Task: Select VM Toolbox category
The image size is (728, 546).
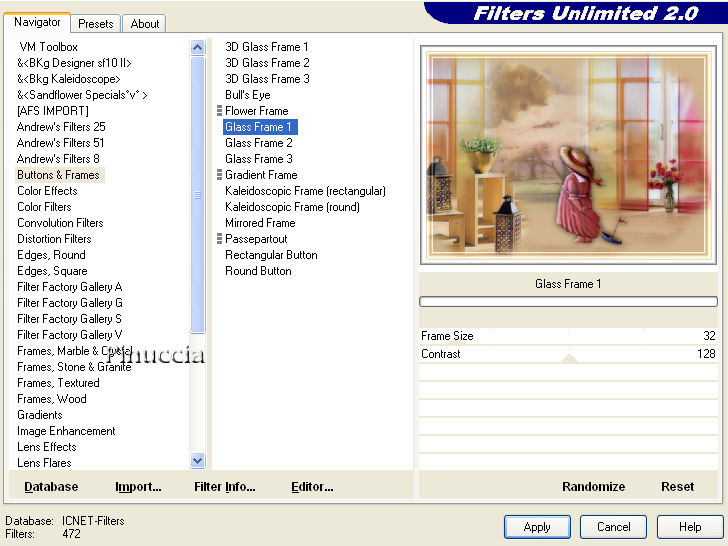Action: click(48, 47)
